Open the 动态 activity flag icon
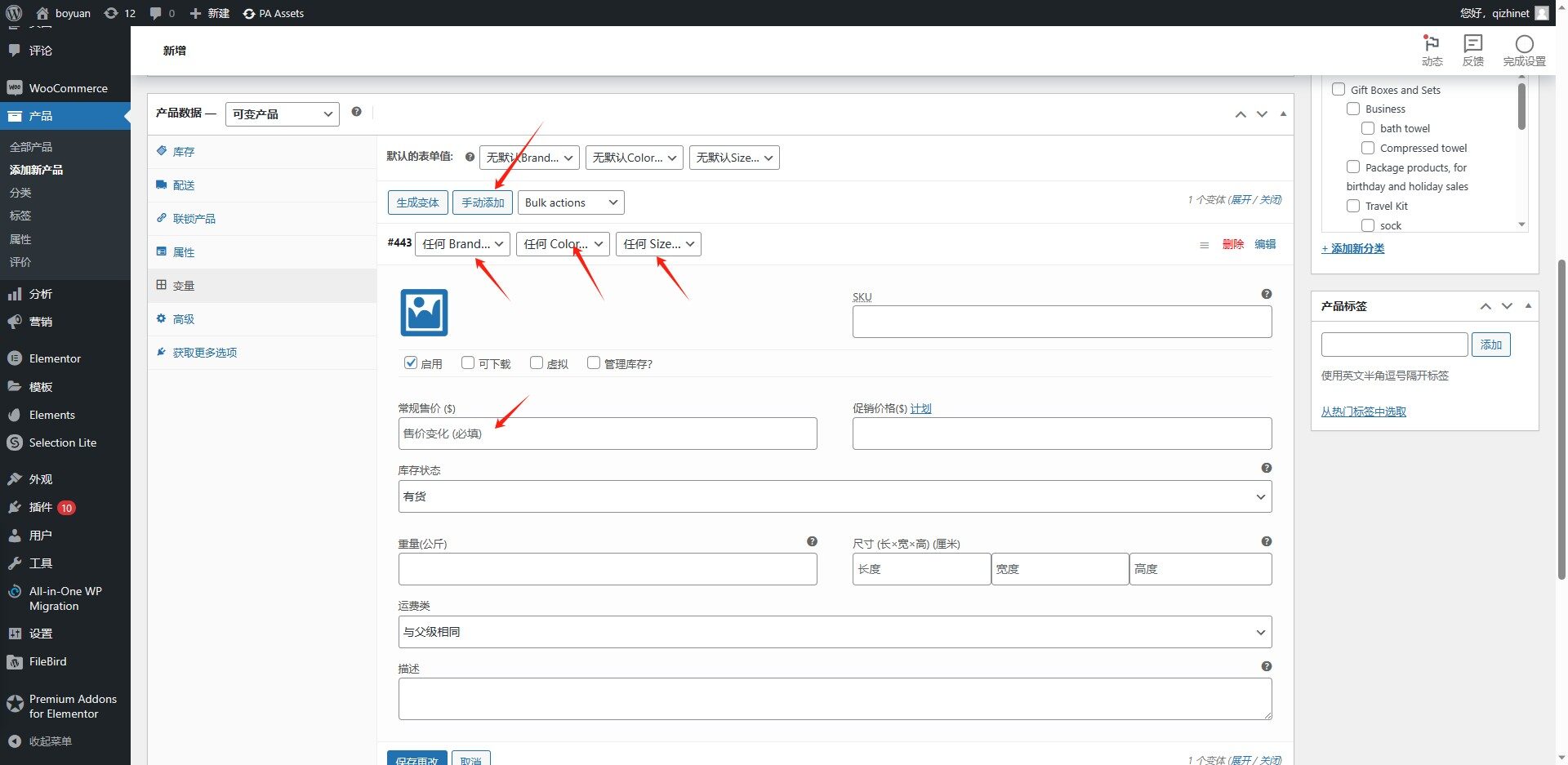Viewport: 1568px width, 765px height. (x=1432, y=44)
